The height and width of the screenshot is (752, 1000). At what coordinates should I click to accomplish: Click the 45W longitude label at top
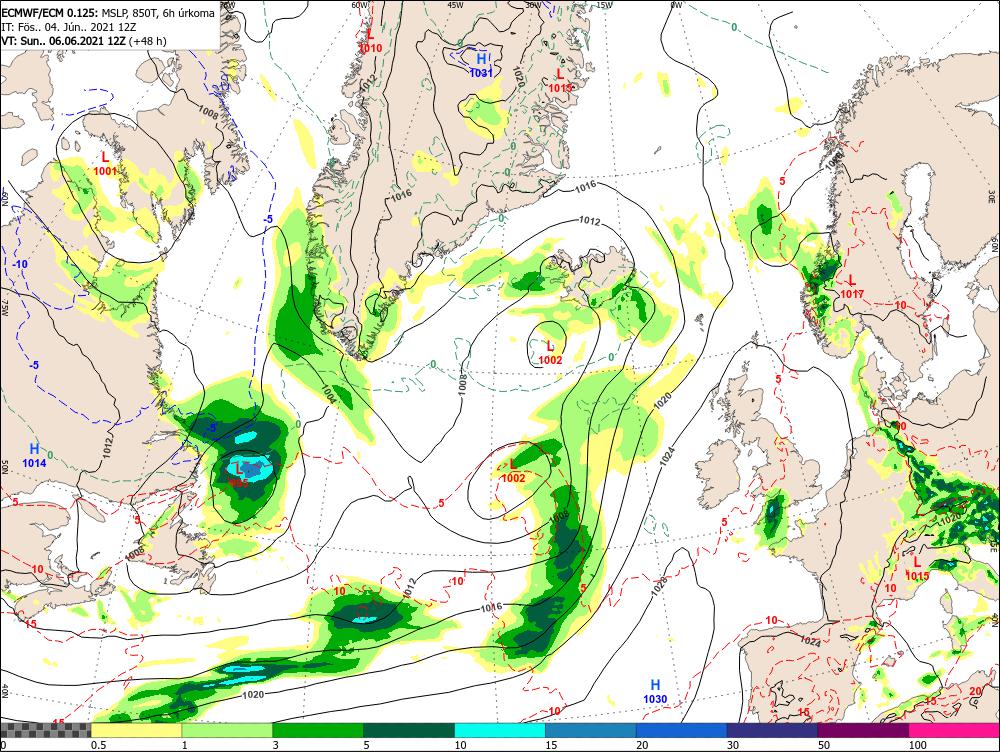[455, 5]
